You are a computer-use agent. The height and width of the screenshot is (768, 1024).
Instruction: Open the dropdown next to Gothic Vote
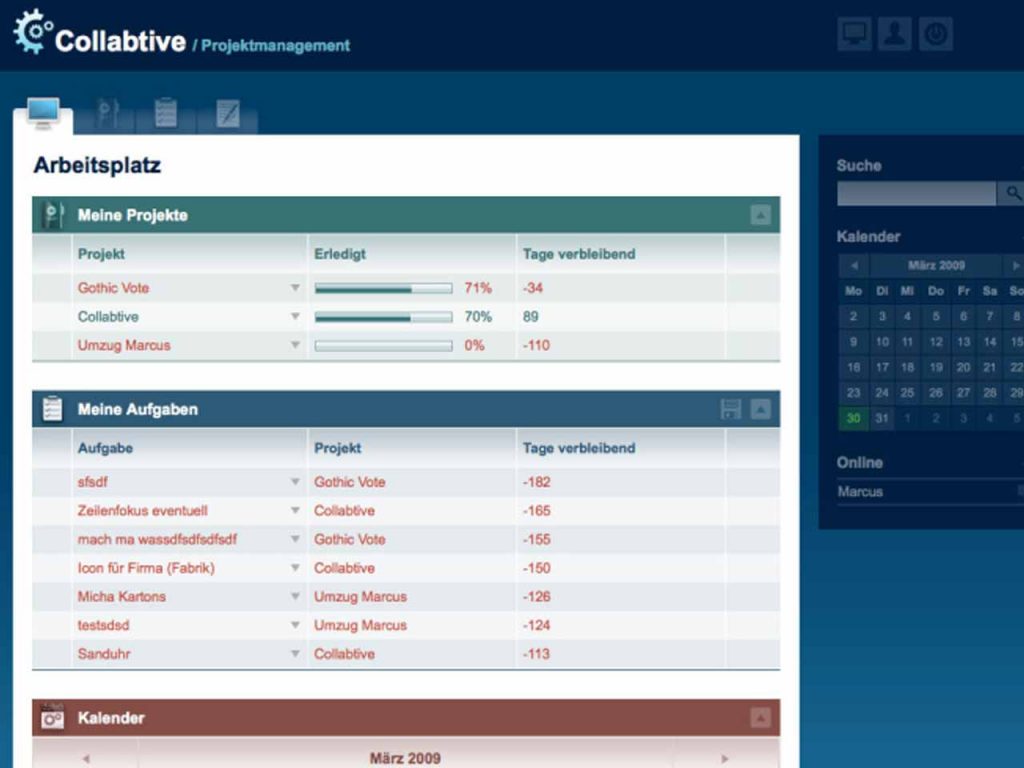point(295,288)
